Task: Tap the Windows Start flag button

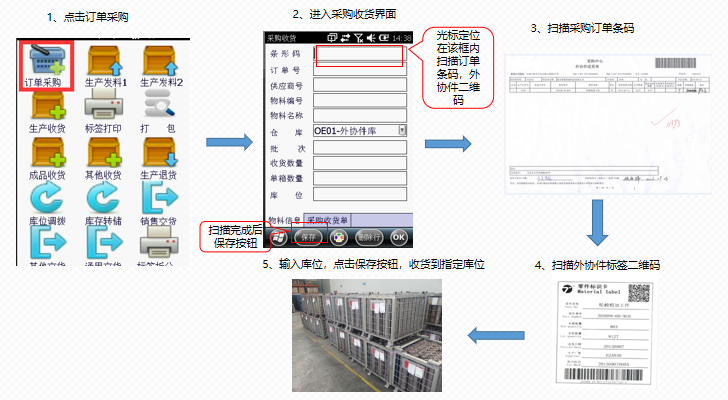Action: coord(279,238)
